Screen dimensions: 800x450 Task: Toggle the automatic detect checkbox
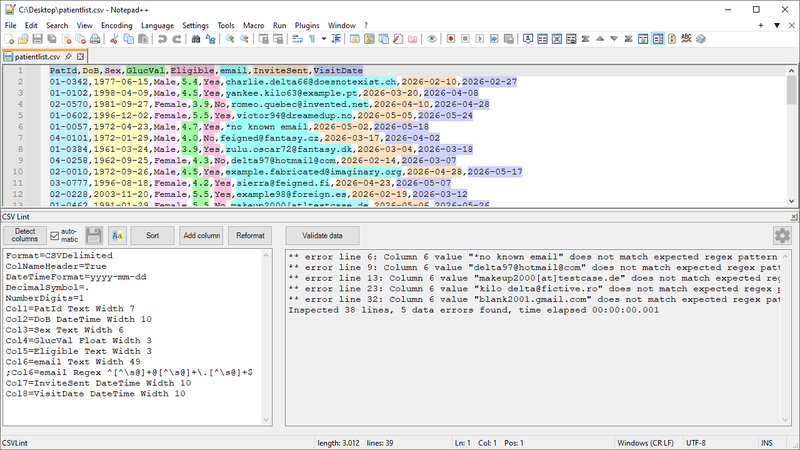coord(55,236)
